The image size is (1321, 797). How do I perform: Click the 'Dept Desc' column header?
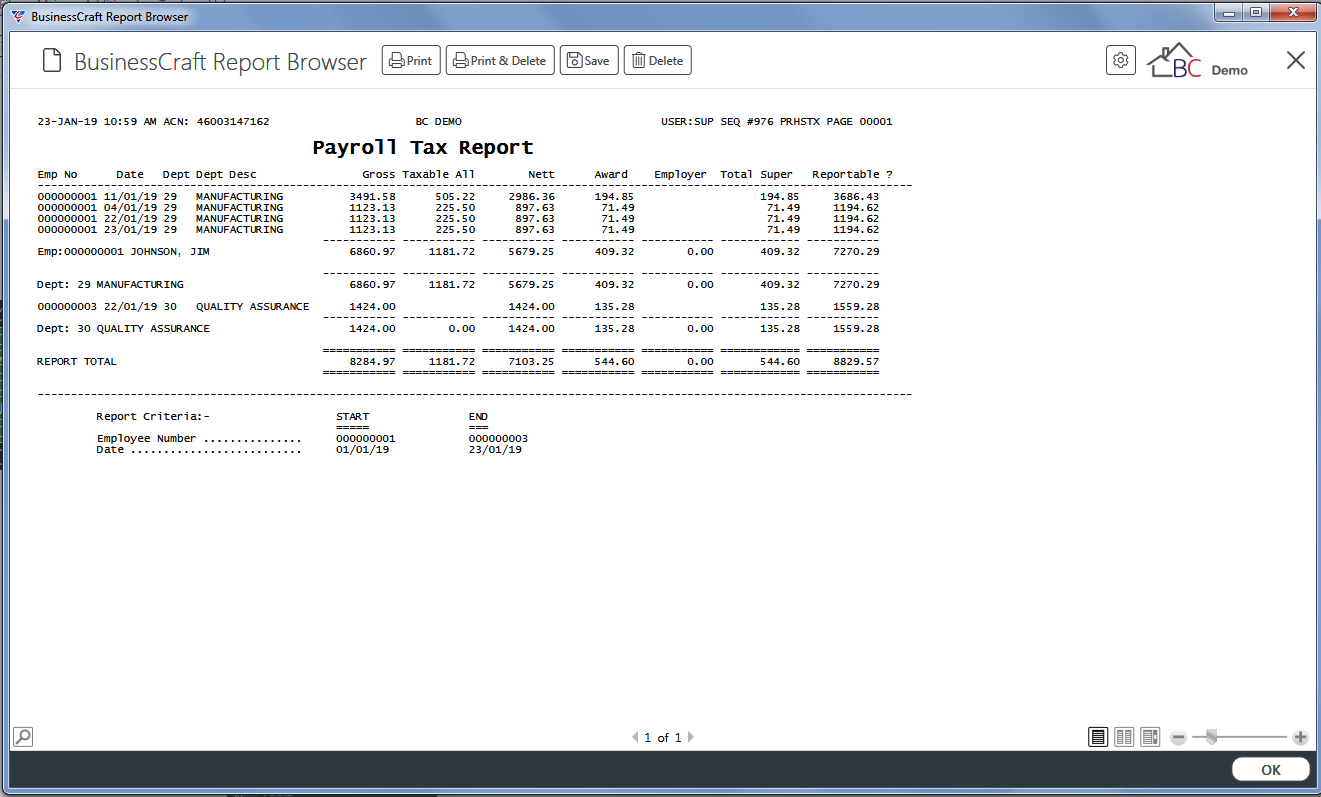point(226,174)
